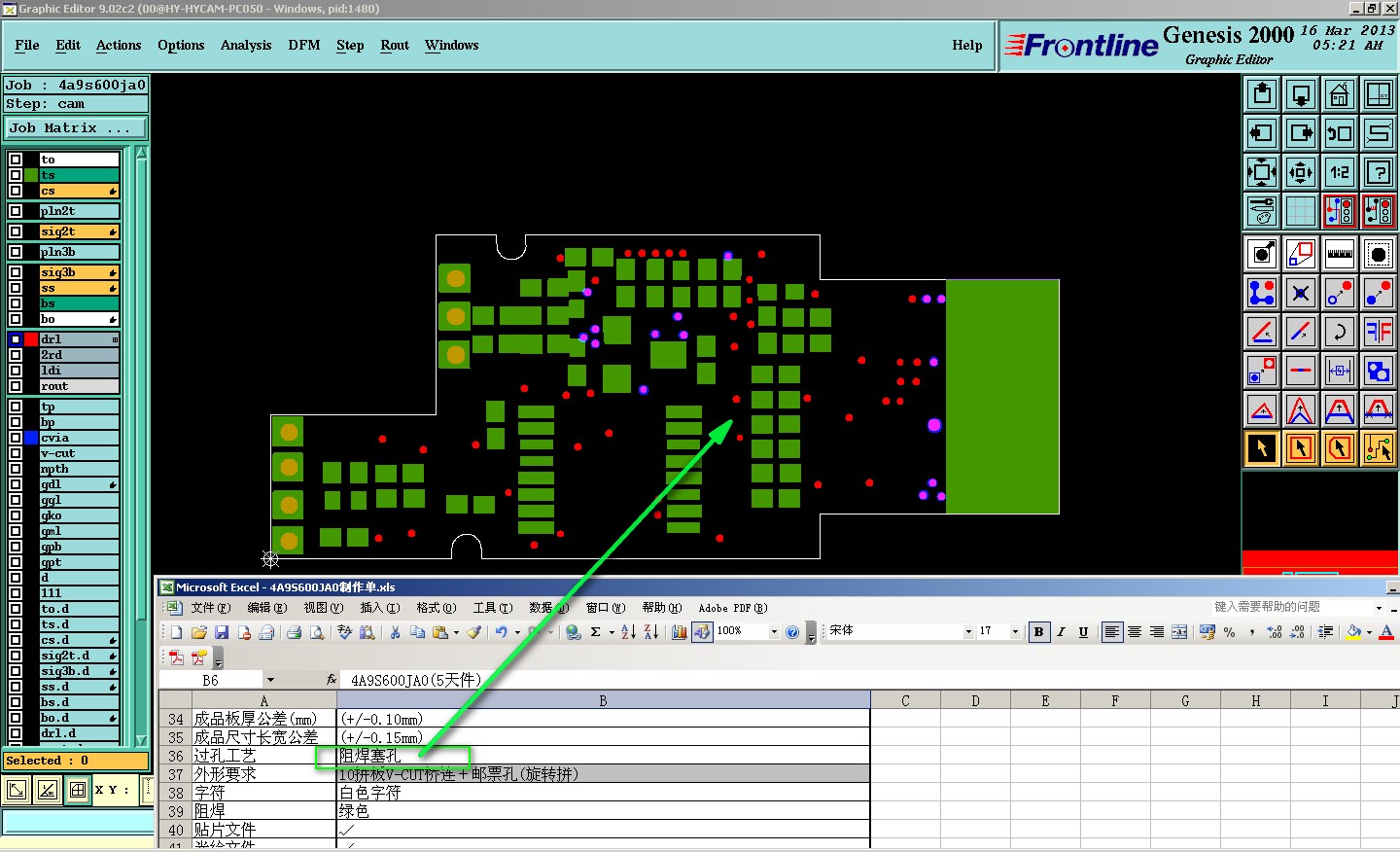1400x852 pixels.
Task: Open Excel AutoSum dropdown arrow
Action: [x=612, y=632]
